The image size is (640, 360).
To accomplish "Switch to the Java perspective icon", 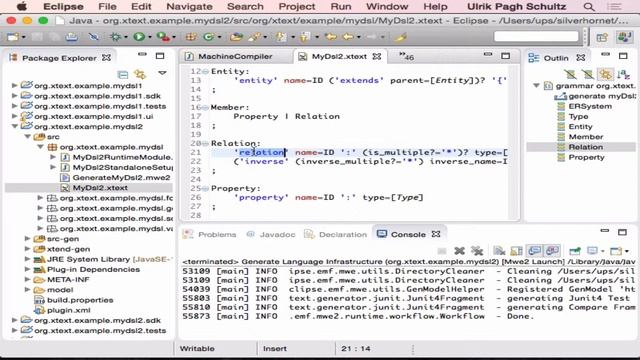I will point(624,37).
